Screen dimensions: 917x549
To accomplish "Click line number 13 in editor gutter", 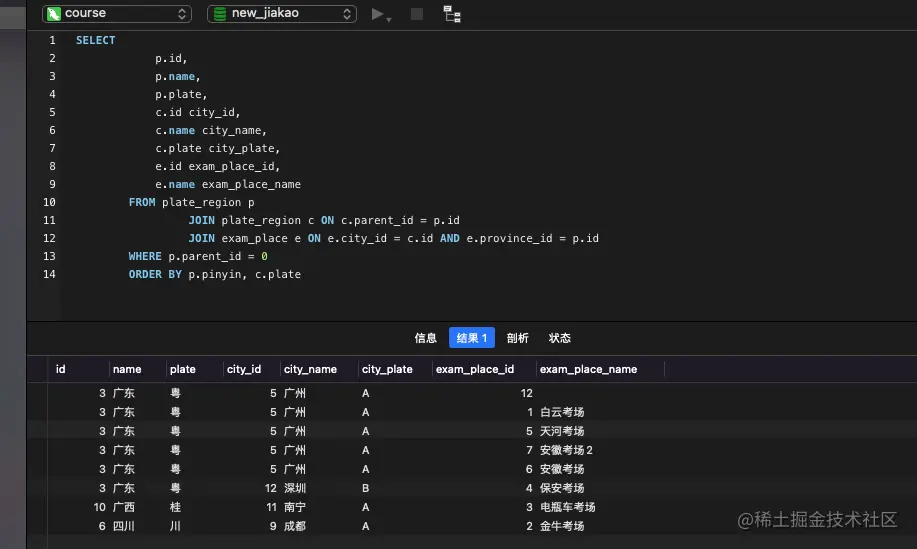I will (x=49, y=256).
